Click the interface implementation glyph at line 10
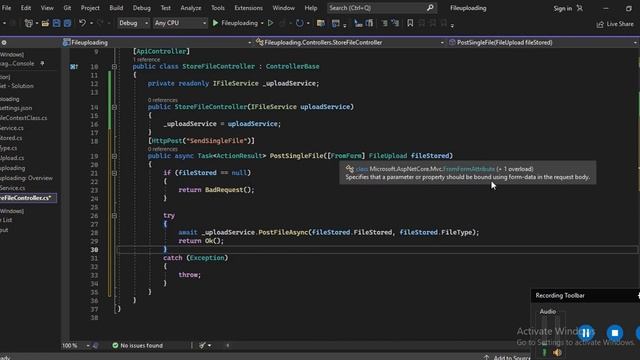The width and height of the screenshot is (640, 360). click(74, 67)
